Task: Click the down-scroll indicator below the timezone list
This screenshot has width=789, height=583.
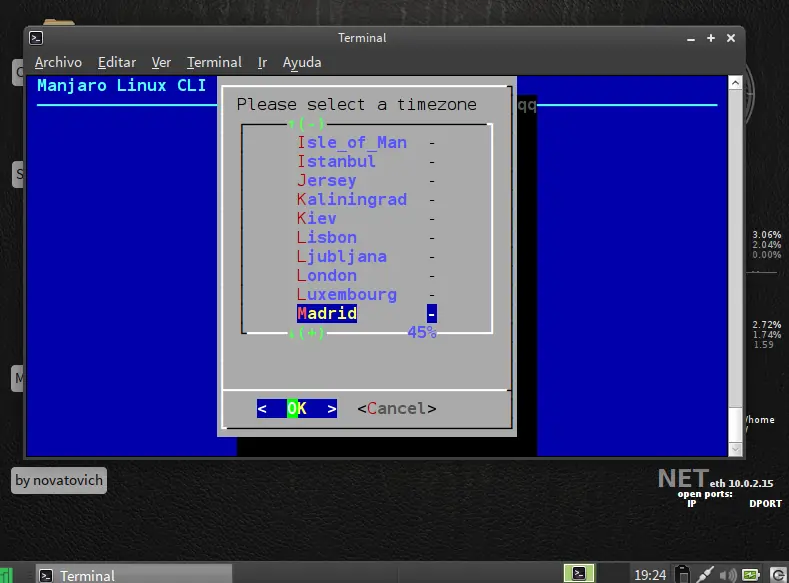Action: tap(306, 333)
